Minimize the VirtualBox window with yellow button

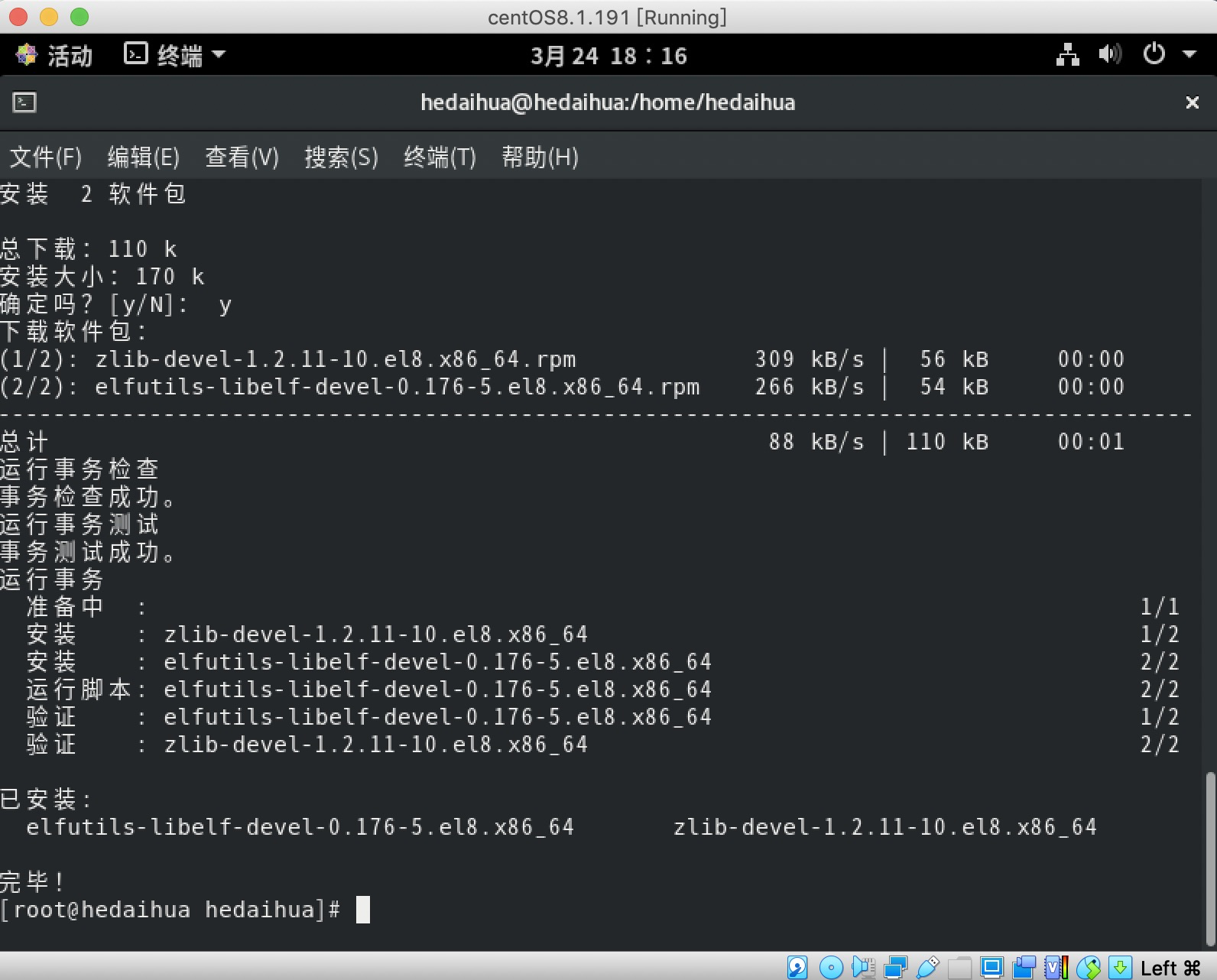tap(49, 17)
